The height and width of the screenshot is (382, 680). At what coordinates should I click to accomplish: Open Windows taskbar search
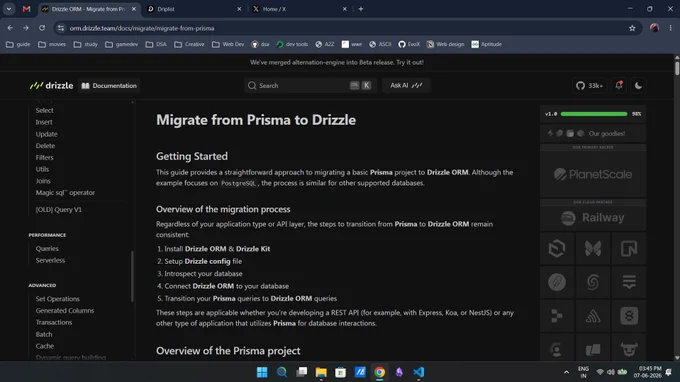[x=282, y=372]
